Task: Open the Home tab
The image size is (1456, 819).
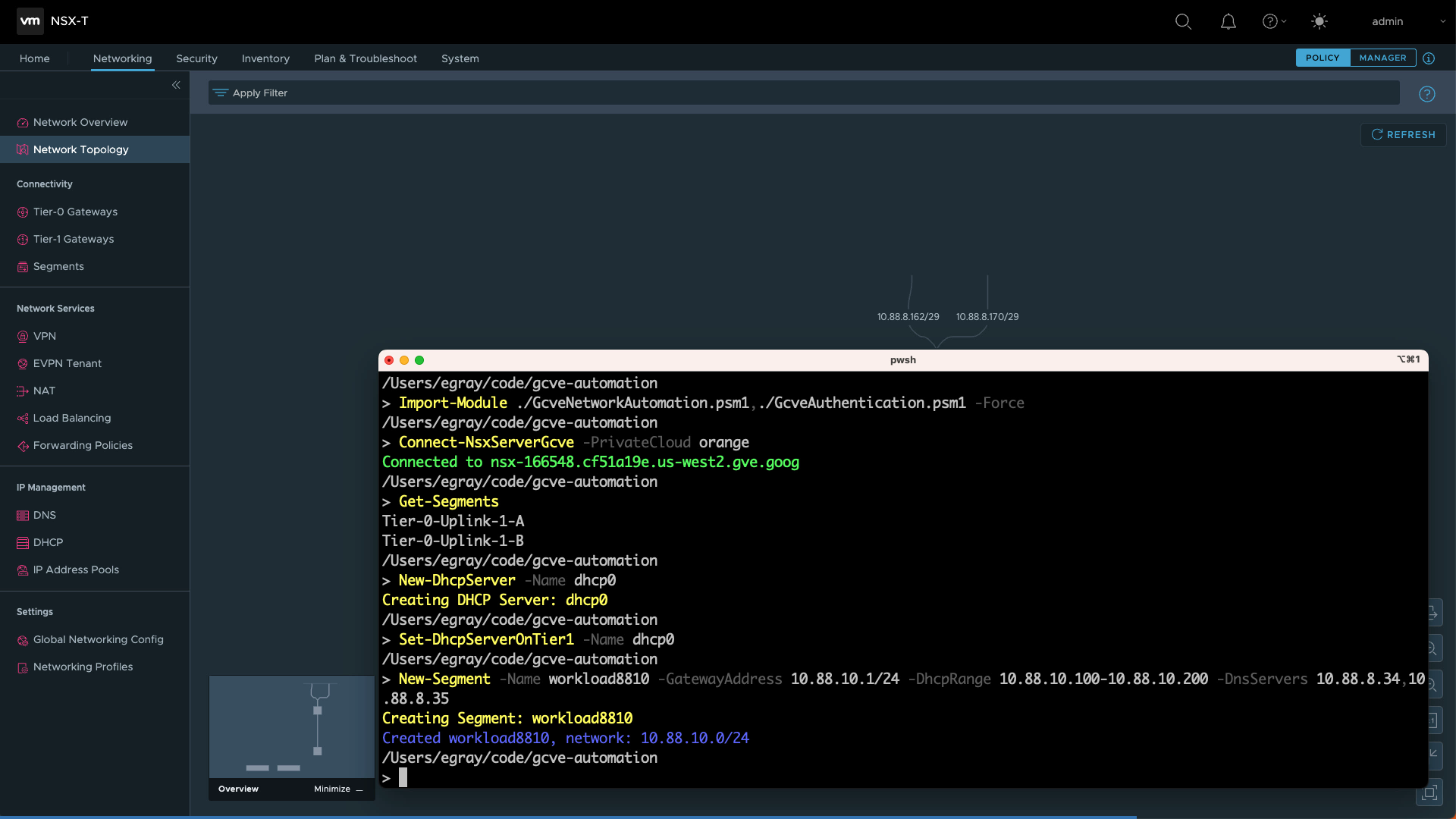Action: [x=35, y=58]
